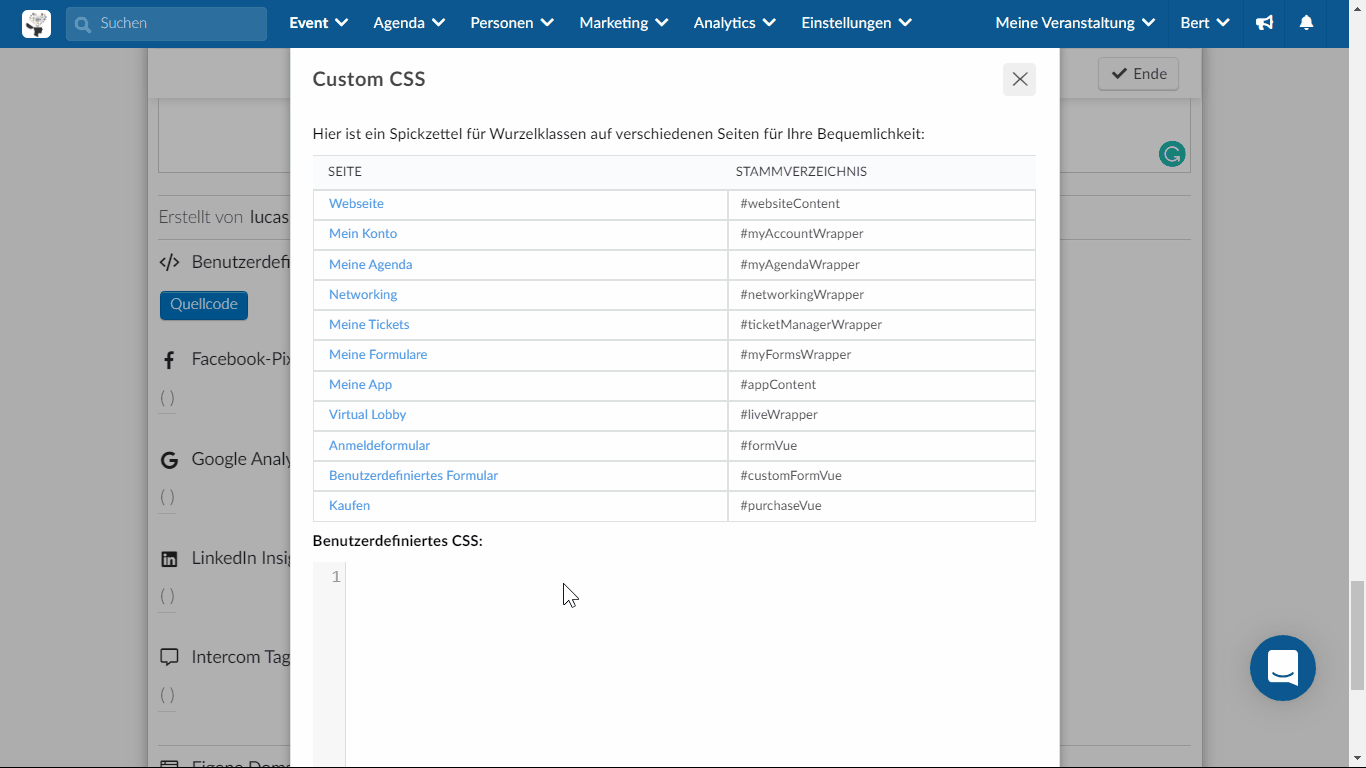Viewport: 1366px width, 768px height.
Task: Click the app logo in top-left corner
Action: (36, 23)
